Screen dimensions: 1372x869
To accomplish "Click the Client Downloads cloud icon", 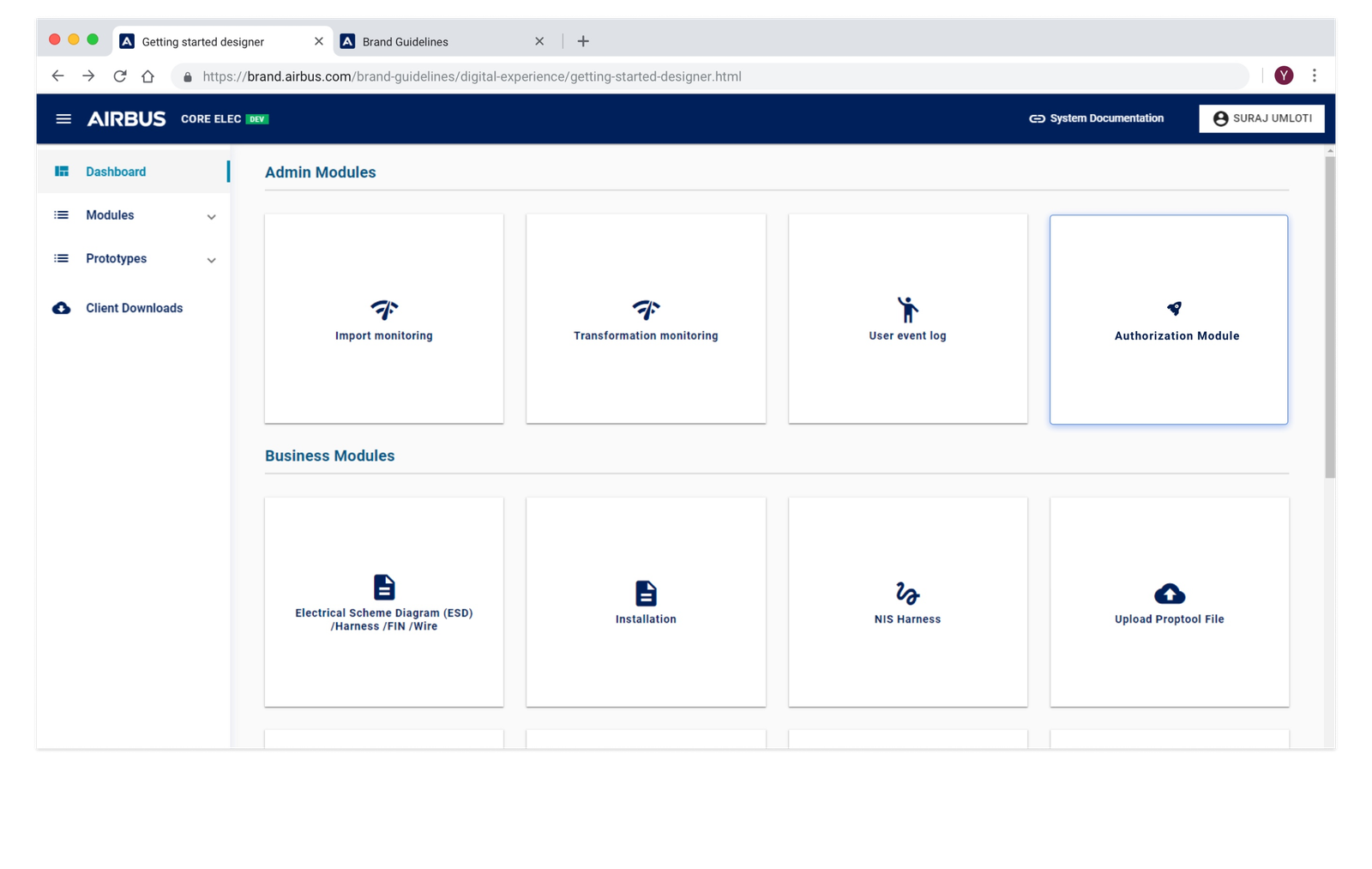I will point(62,308).
